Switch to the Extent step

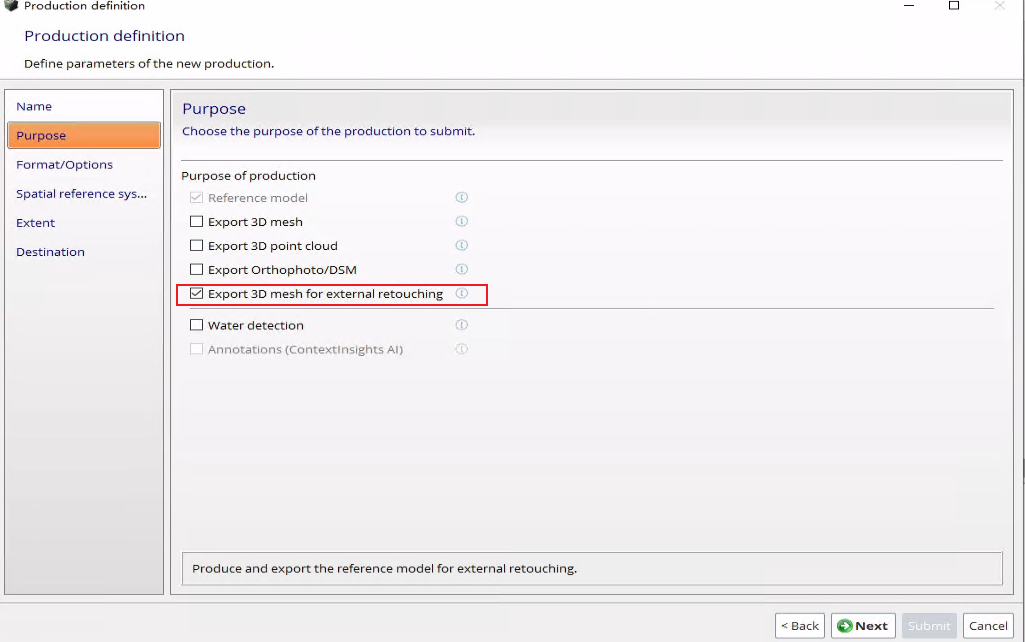coord(36,223)
